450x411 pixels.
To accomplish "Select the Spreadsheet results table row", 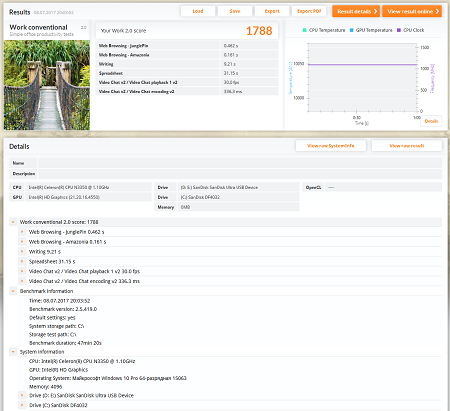I will 187,73.
